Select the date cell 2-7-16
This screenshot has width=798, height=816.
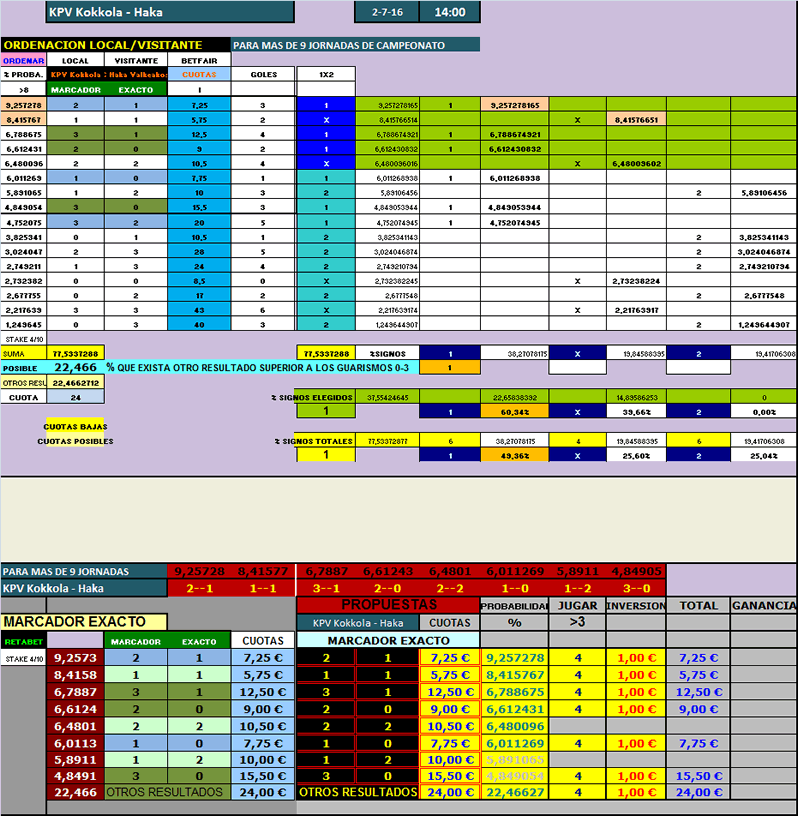click(x=387, y=12)
